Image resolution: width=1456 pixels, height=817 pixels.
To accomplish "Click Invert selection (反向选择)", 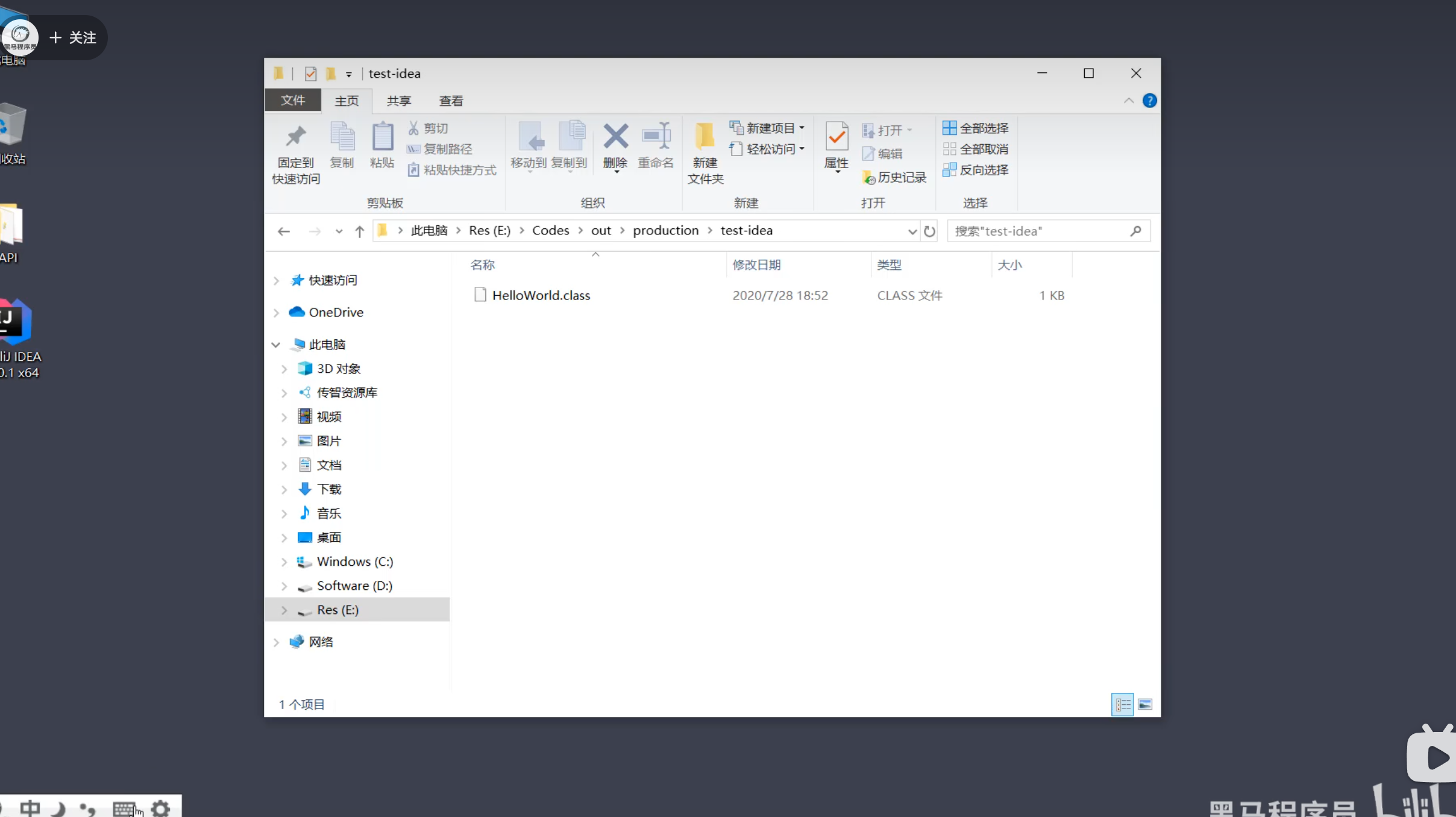I will (x=976, y=170).
